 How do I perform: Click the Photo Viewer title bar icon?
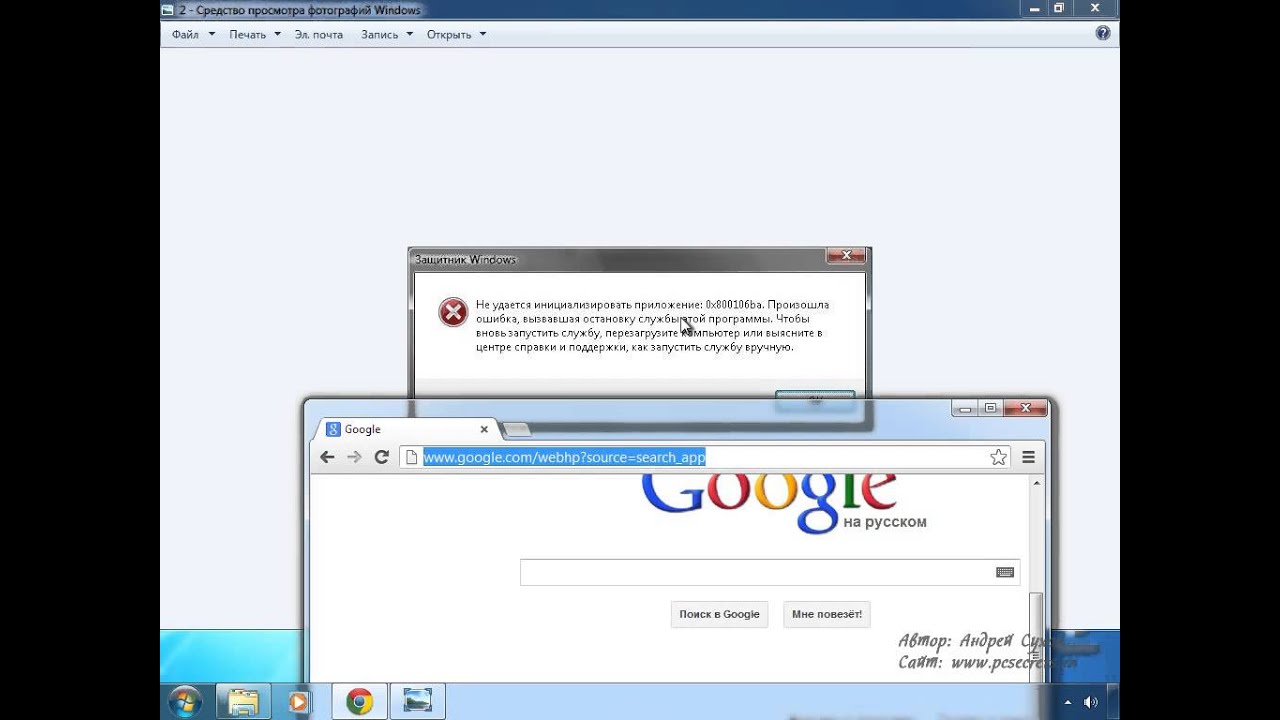[168, 10]
